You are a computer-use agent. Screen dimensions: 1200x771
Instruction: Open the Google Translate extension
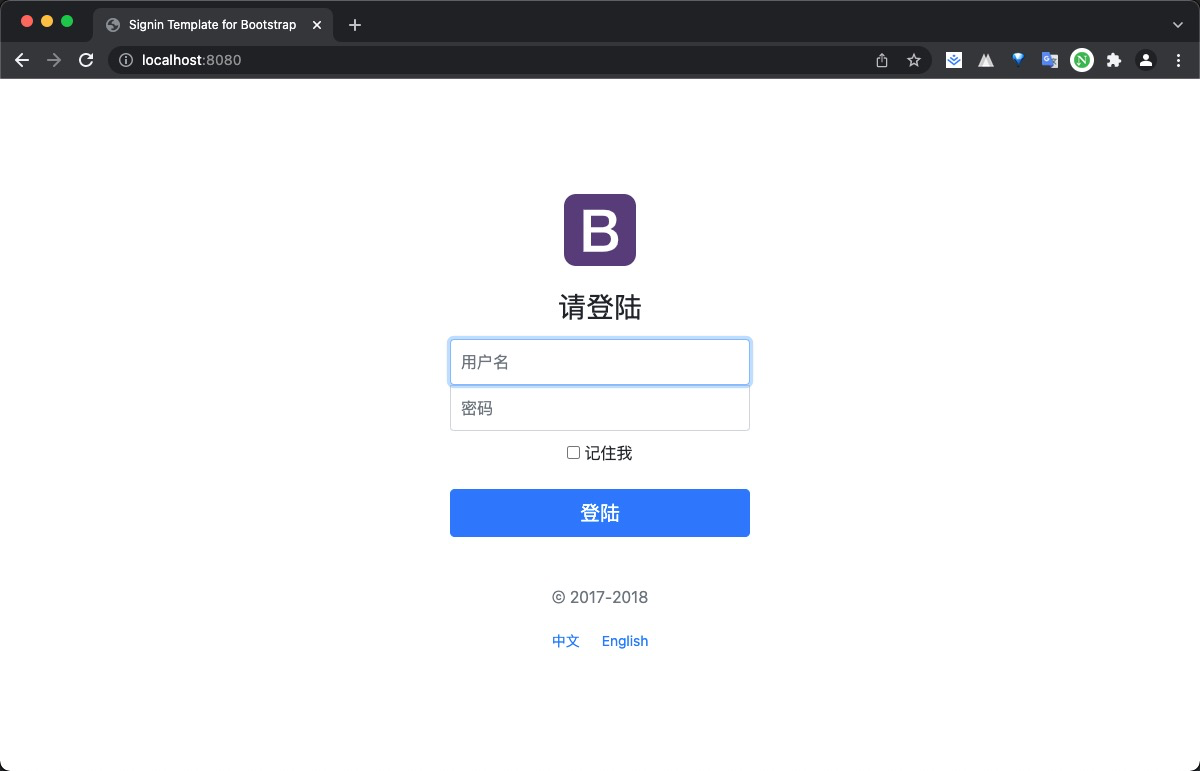click(x=1049, y=60)
